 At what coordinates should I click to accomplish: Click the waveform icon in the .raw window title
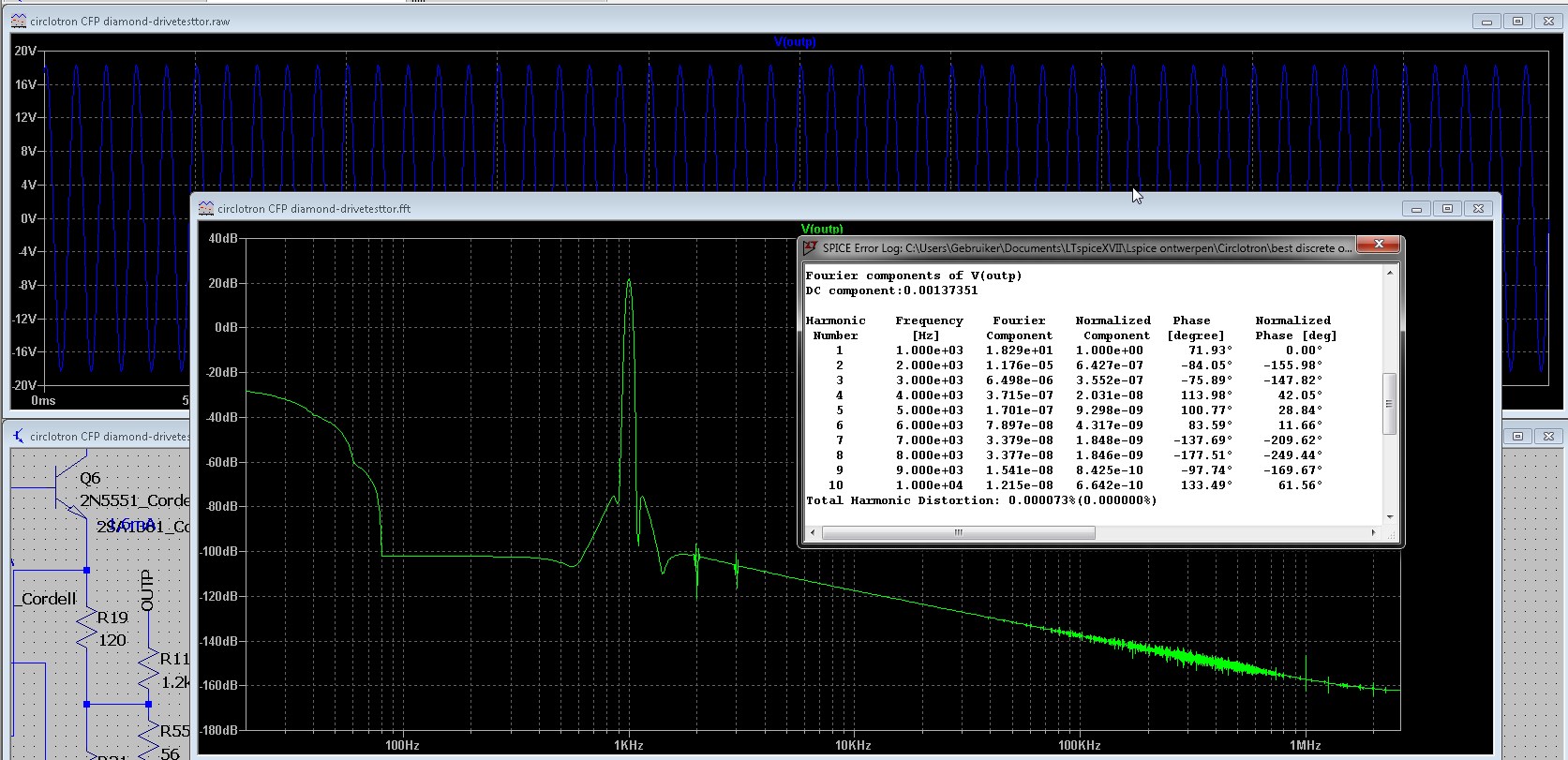pos(18,21)
